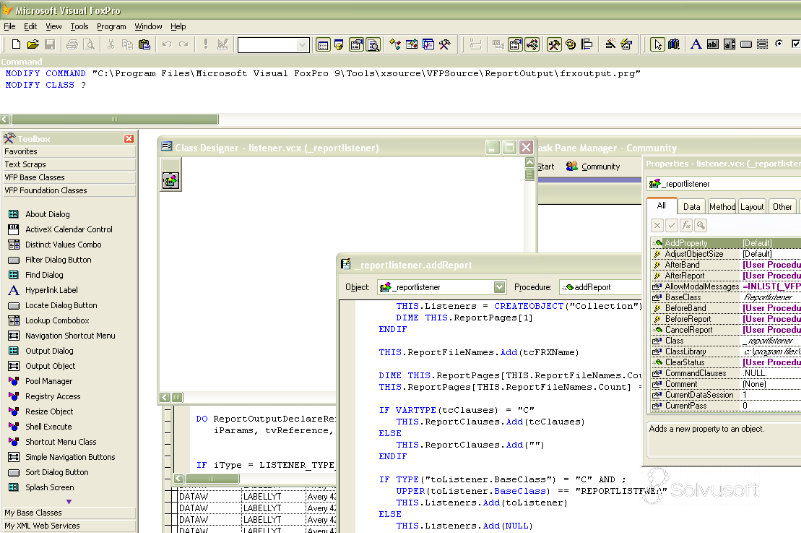Launch the Object Browser toolbar icon
The width and height of the screenshot is (801, 533).
point(412,44)
